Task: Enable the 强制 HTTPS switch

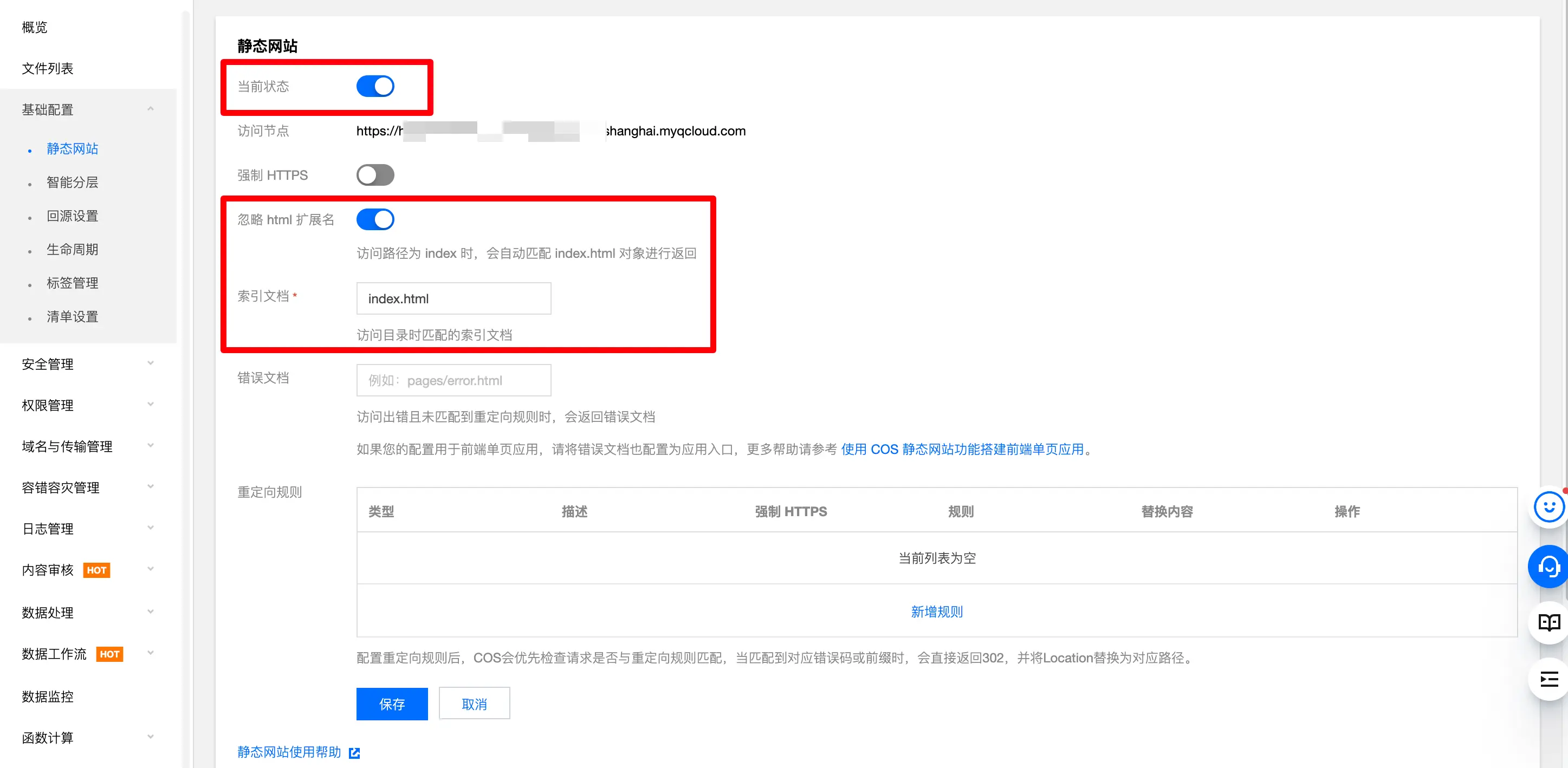Action: (x=375, y=175)
